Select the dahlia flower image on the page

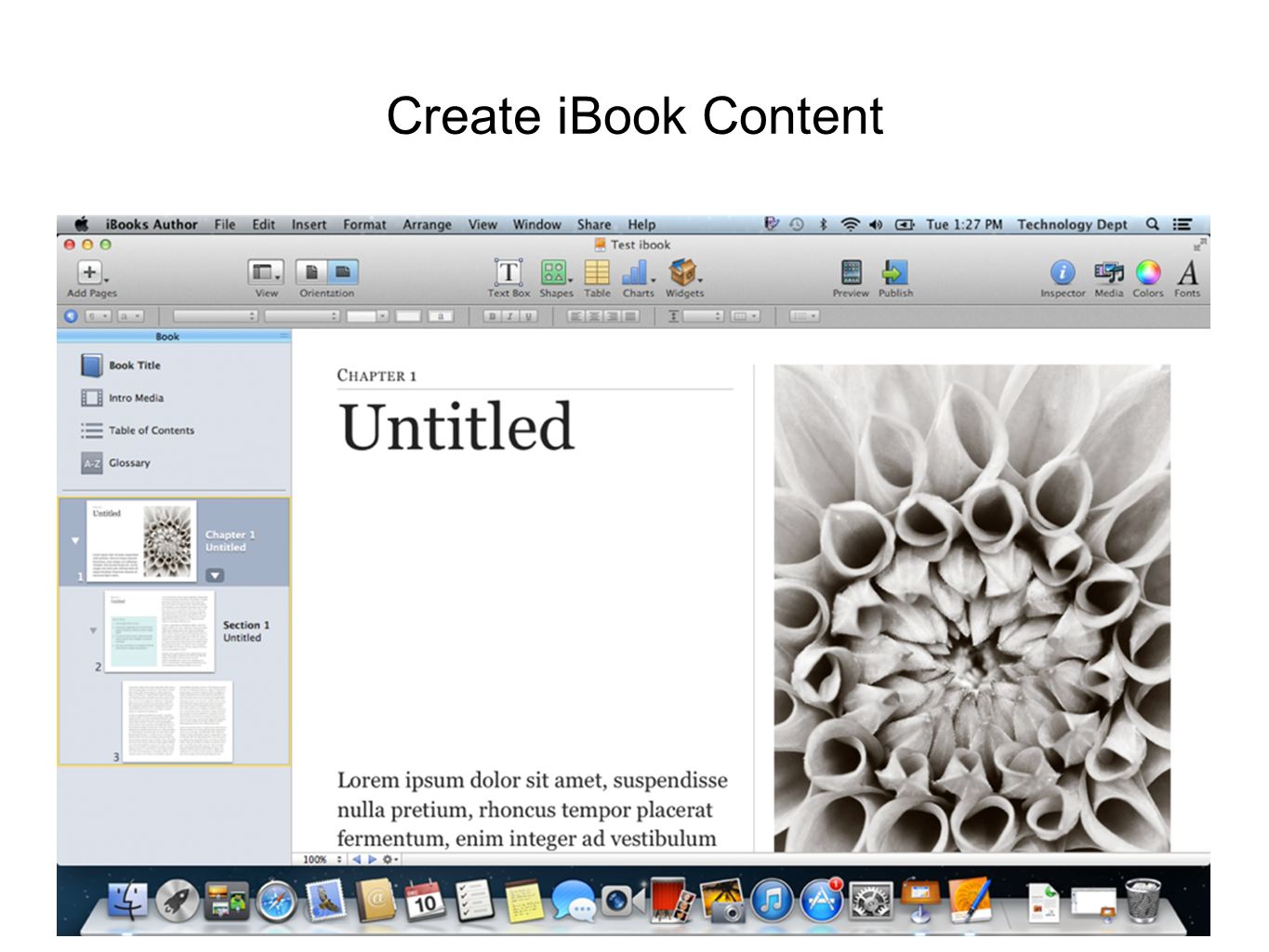[x=972, y=608]
